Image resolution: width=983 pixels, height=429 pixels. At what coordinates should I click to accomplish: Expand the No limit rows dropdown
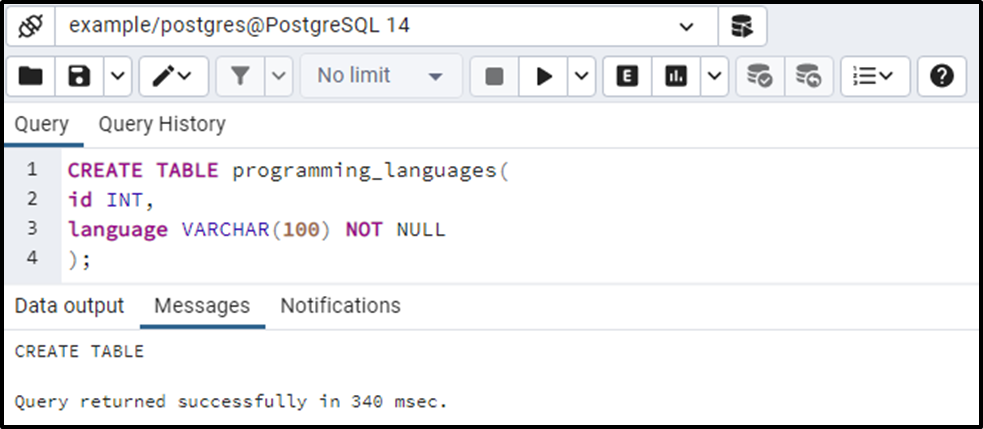[381, 77]
